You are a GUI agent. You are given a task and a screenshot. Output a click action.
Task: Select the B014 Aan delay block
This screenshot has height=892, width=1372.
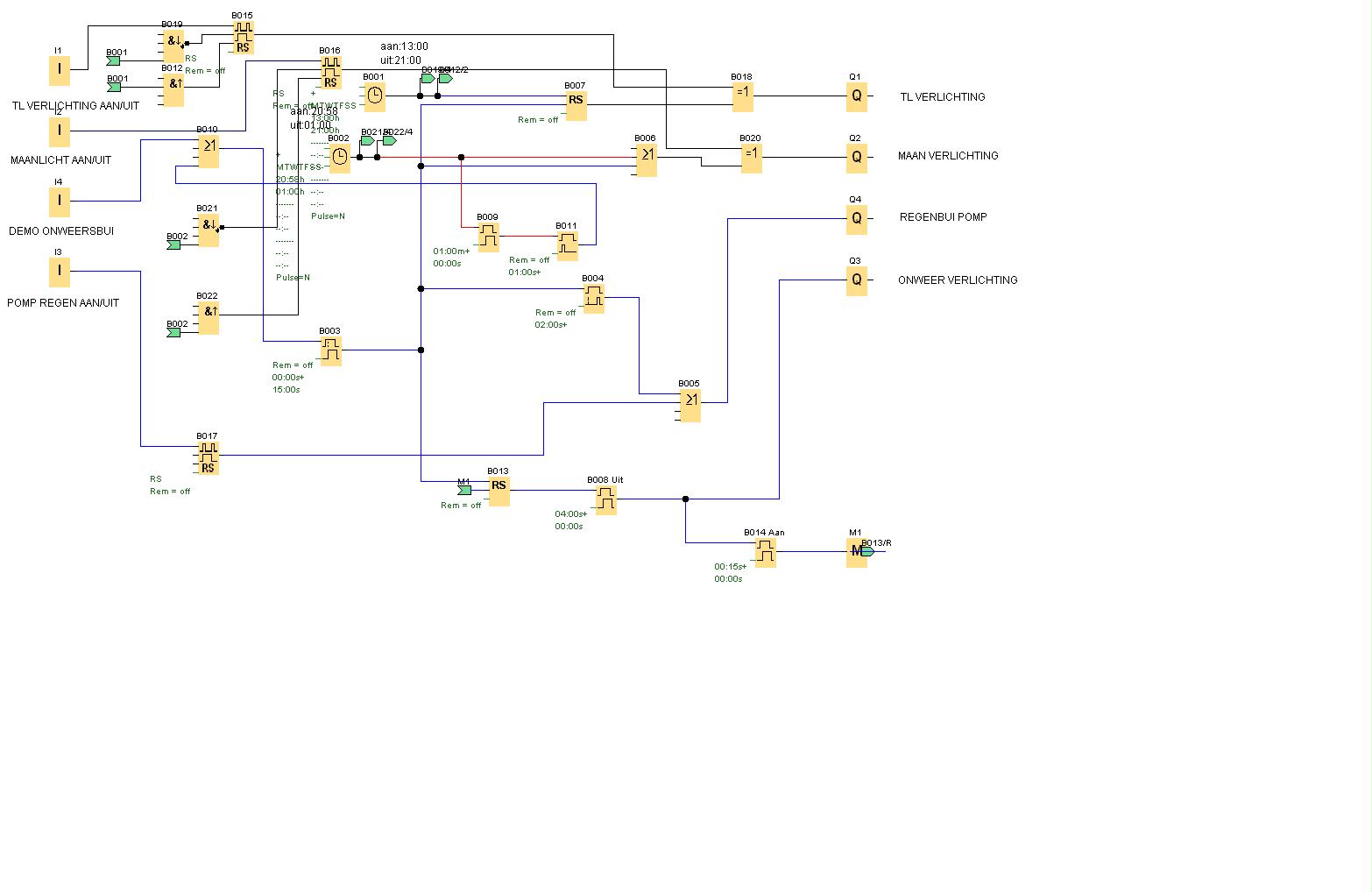(x=765, y=552)
